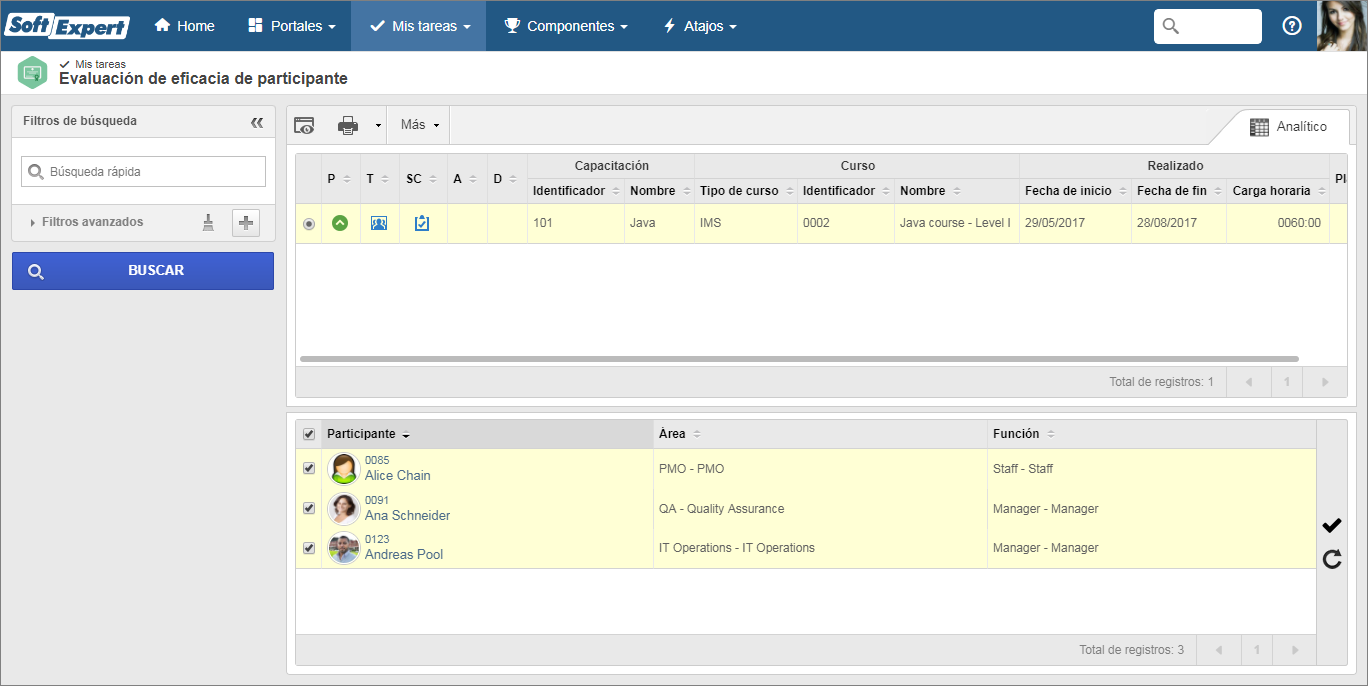Screen dimensions: 1368x686
Task: Uncheck Andreas Pool participant checkbox
Action: pos(309,548)
